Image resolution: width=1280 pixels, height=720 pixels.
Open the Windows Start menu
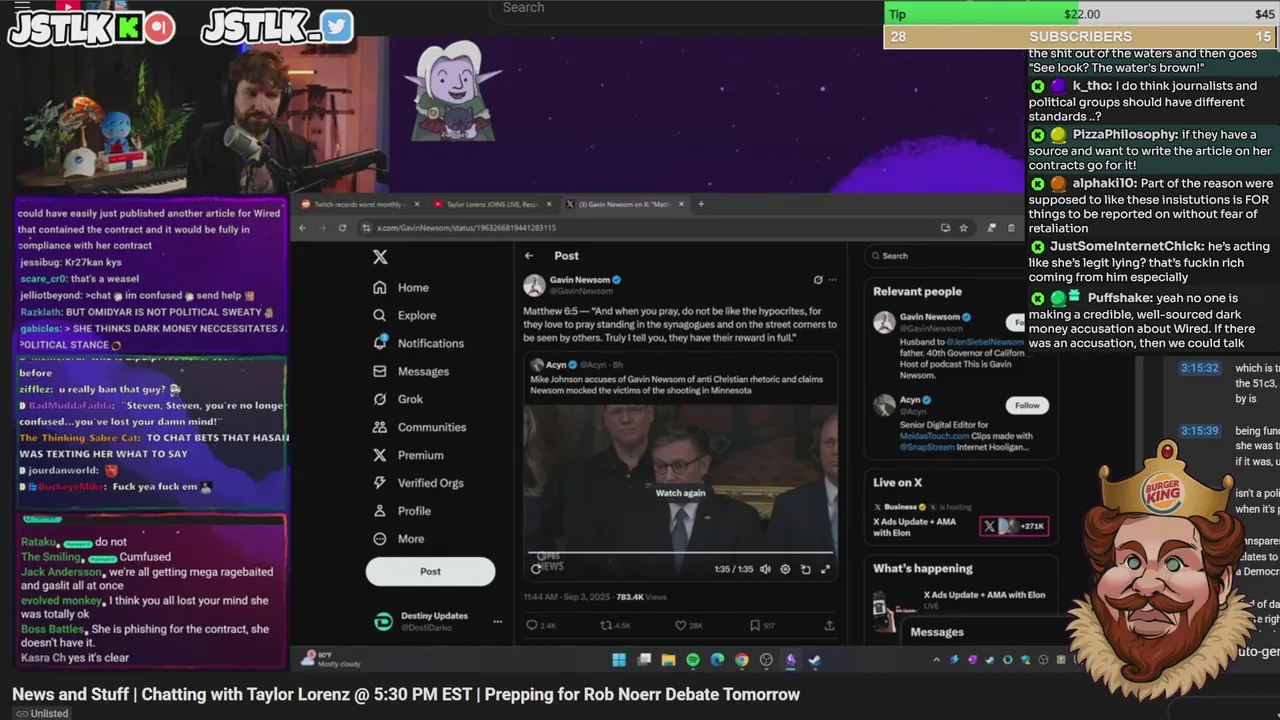619,660
